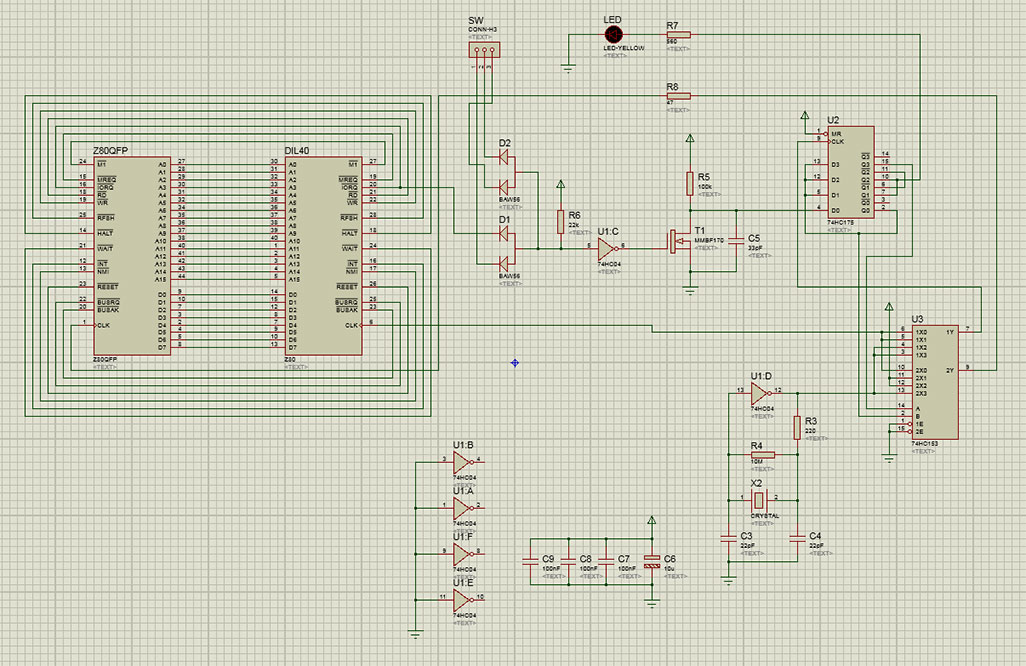Select the 22pF capacitor C3

point(727,538)
